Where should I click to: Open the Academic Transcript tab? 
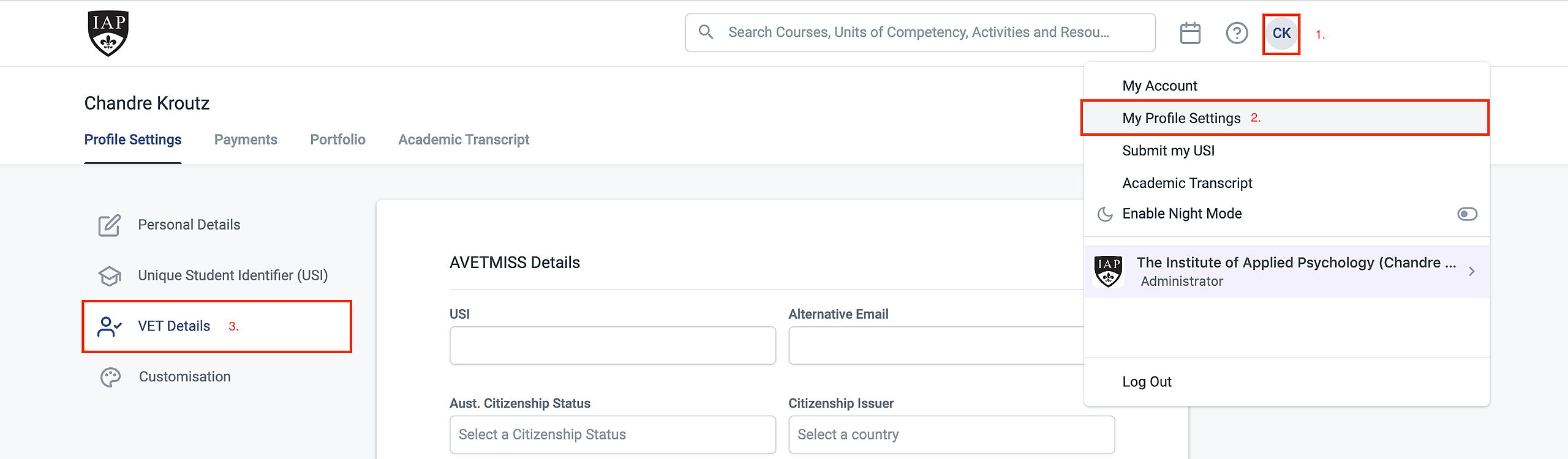464,140
